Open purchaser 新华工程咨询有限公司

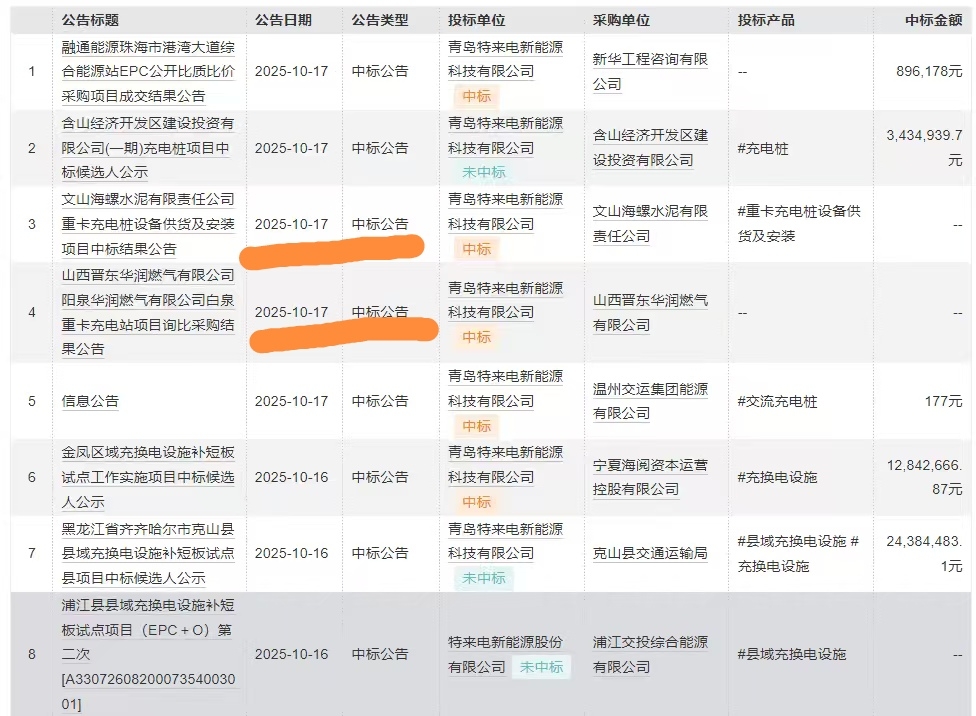[x=650, y=72]
